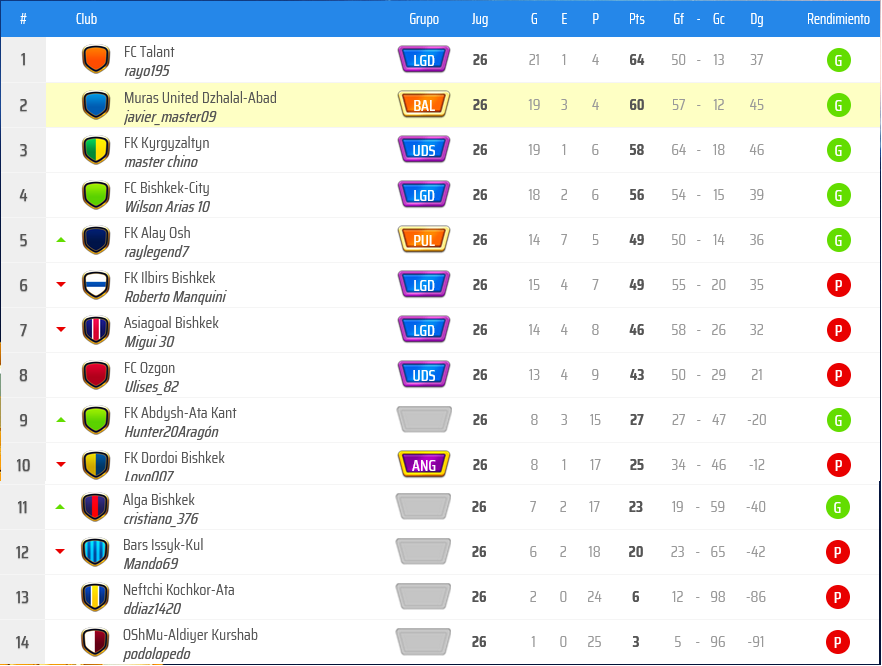
Task: Expand the UDS group badge for FK Kyrgyzaltyn
Action: [x=423, y=149]
